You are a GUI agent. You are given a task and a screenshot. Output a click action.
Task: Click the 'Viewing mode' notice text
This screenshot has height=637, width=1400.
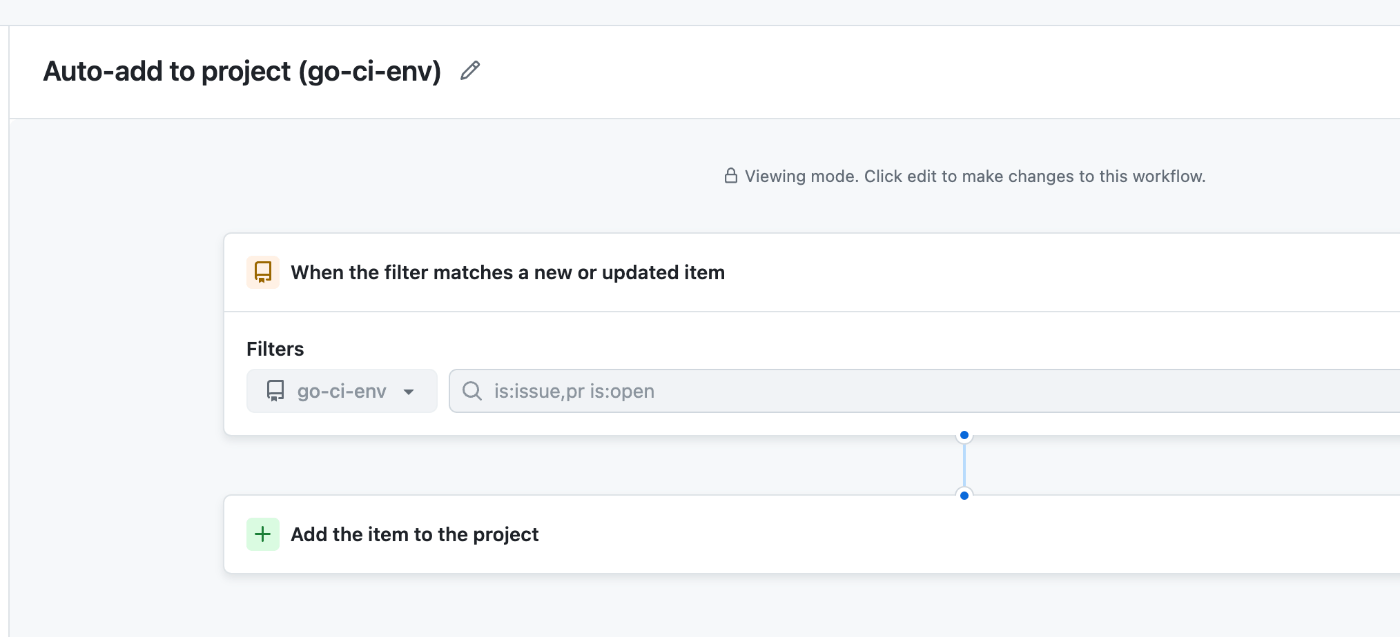(975, 177)
